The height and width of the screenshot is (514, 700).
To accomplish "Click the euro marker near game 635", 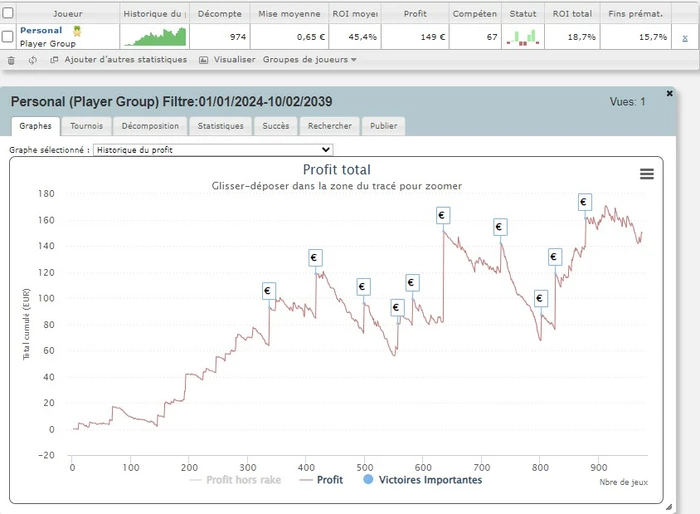I will click(x=443, y=216).
